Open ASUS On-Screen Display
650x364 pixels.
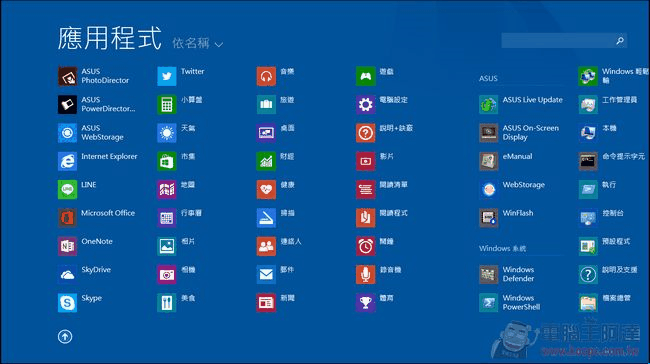click(519, 133)
